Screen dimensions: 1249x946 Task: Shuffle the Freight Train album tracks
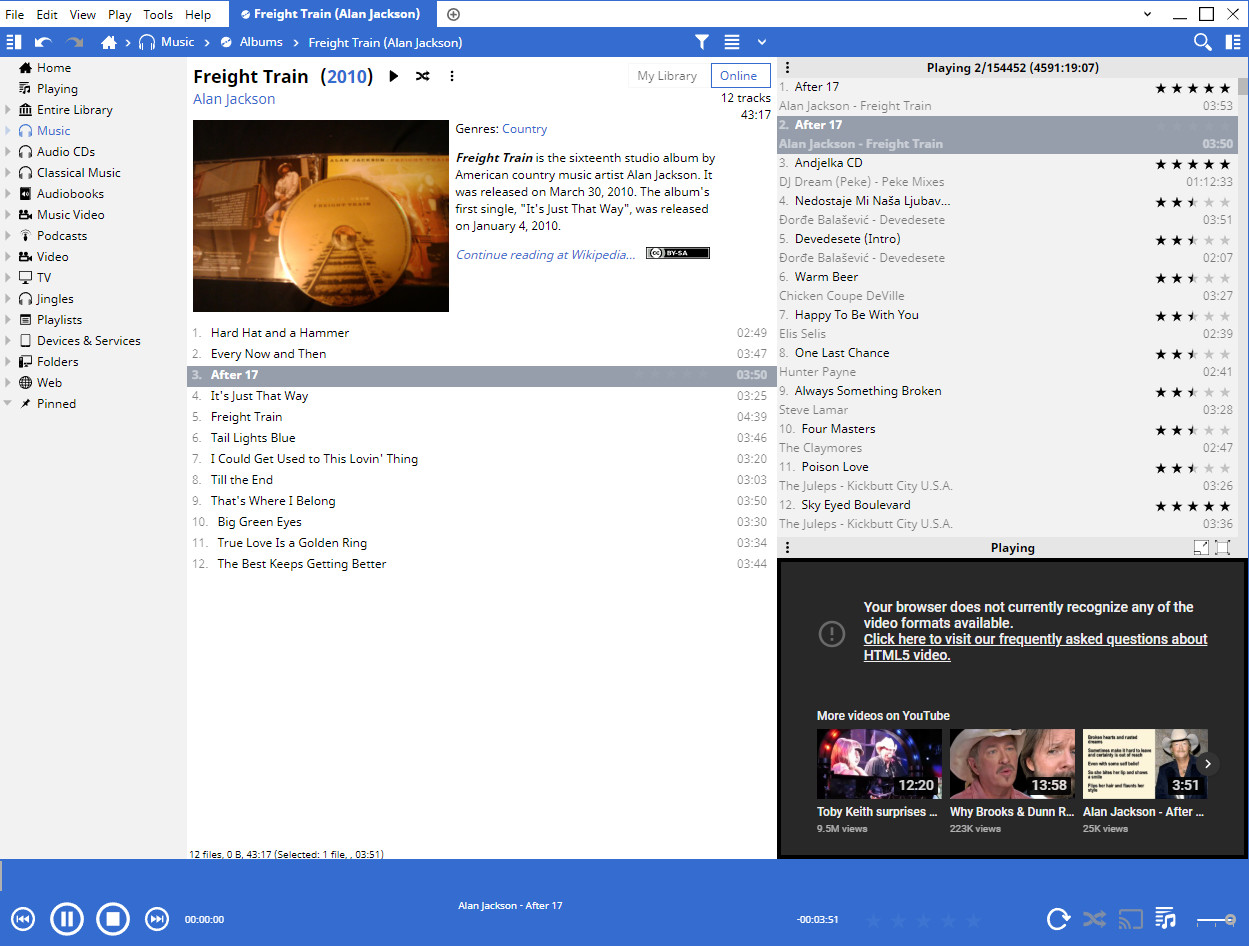click(423, 76)
